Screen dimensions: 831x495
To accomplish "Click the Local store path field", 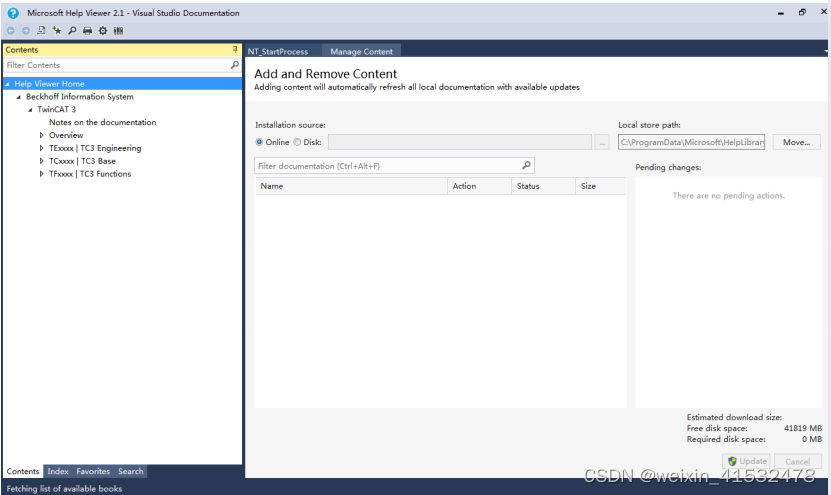I will (692, 142).
